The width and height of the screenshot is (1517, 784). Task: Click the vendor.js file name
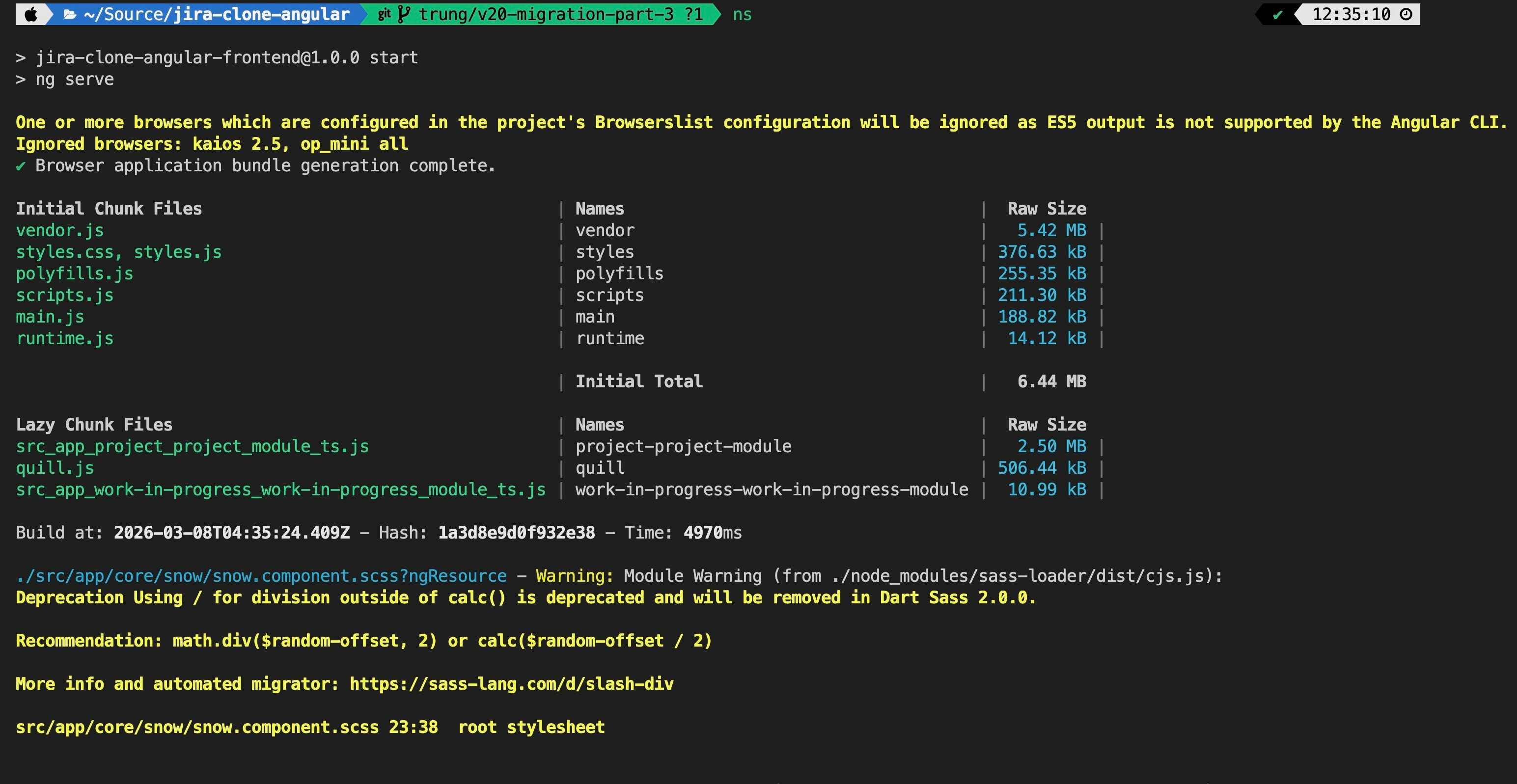pyautogui.click(x=59, y=230)
